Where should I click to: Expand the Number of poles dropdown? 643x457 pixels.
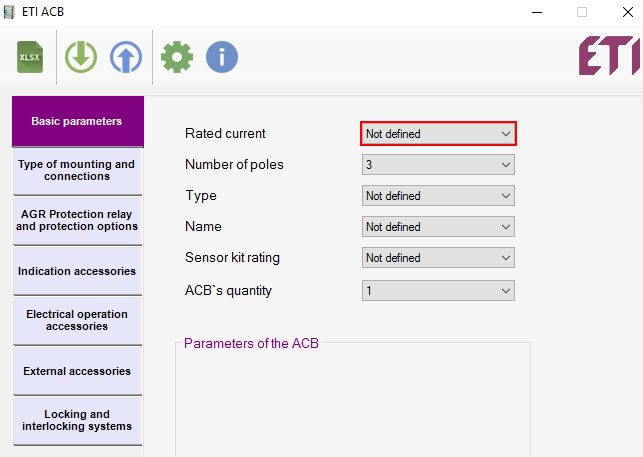tap(438, 165)
